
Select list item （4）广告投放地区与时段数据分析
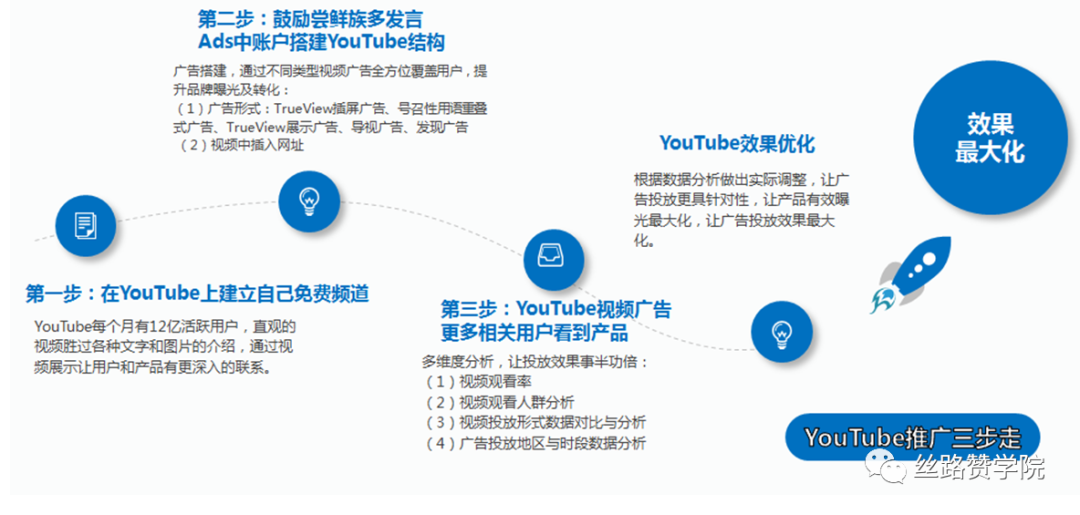tap(534, 444)
